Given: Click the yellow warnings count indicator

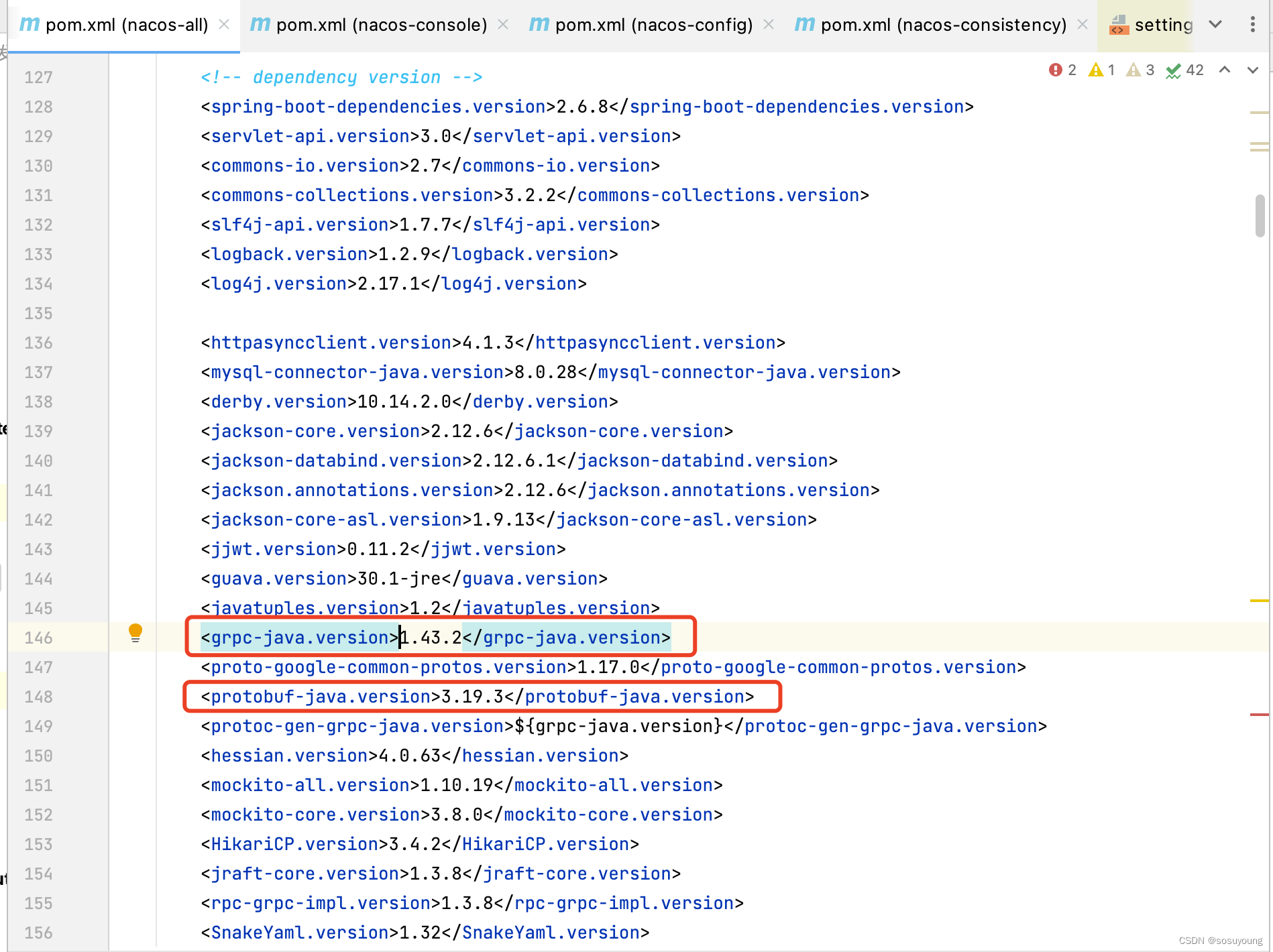Looking at the screenshot, I should tap(1102, 70).
